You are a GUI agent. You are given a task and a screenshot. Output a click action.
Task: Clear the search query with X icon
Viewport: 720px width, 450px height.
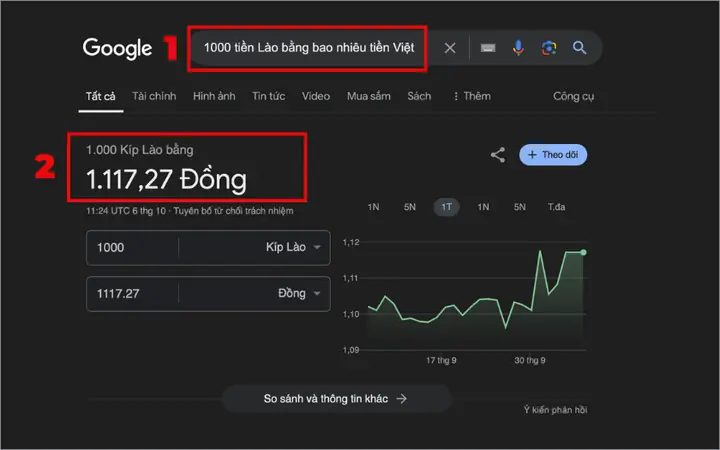pos(450,48)
